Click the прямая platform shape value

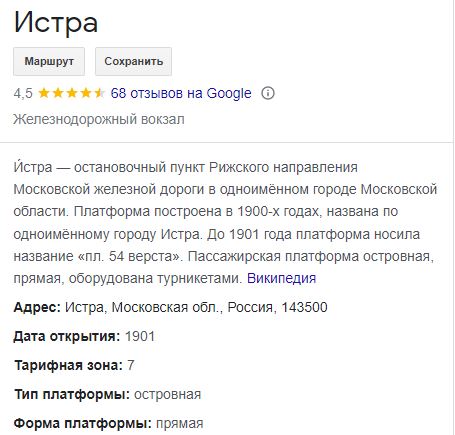pyautogui.click(x=180, y=424)
